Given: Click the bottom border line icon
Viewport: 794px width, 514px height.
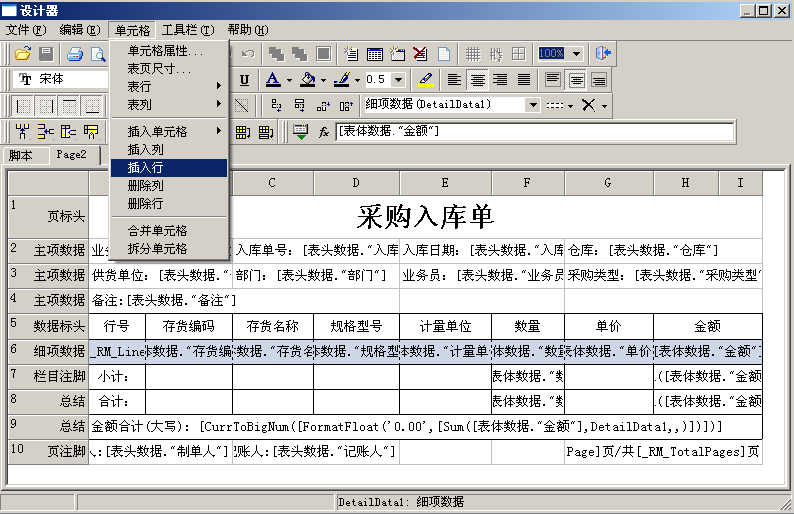Looking at the screenshot, I should [92, 106].
